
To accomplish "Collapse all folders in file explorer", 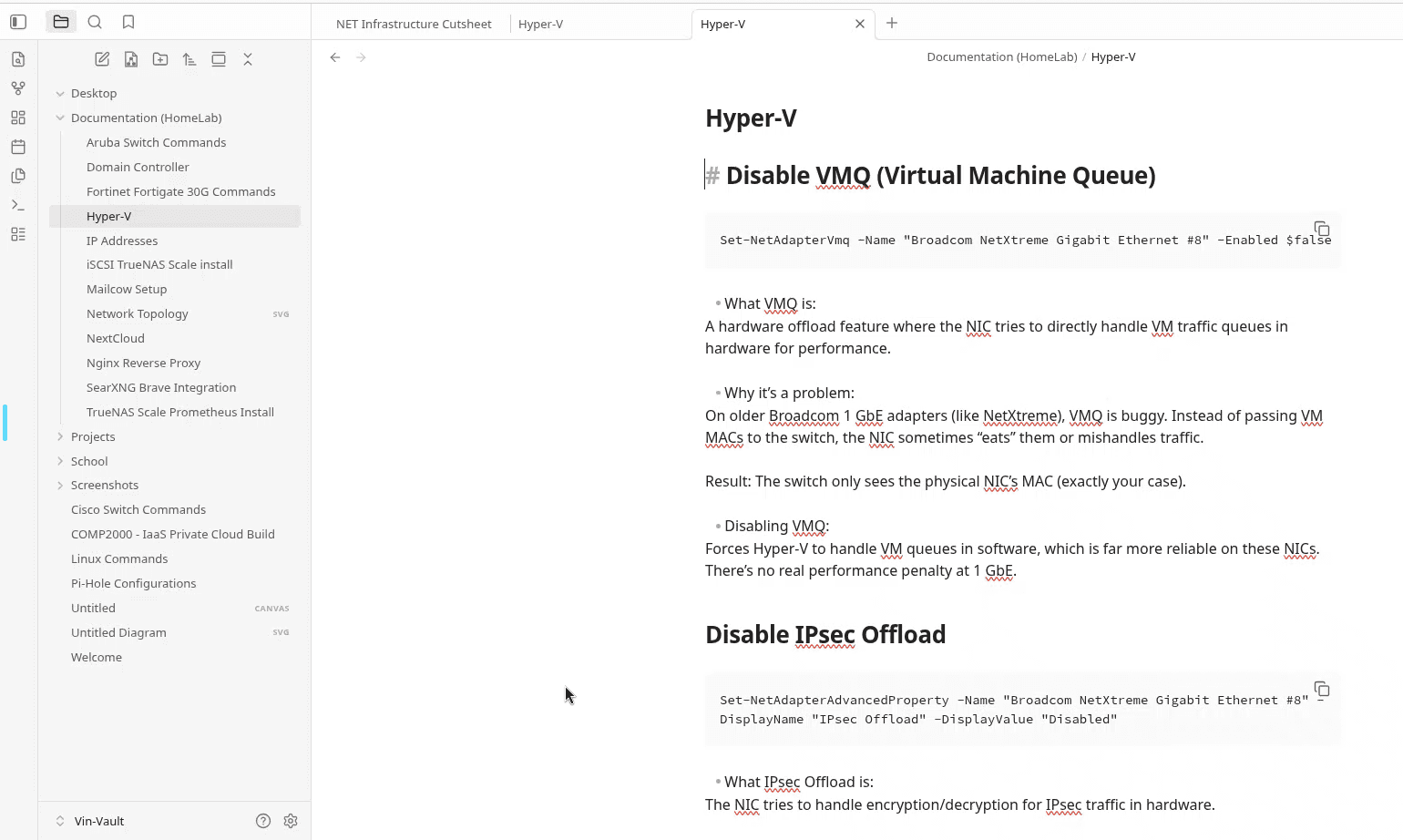I will 248,59.
